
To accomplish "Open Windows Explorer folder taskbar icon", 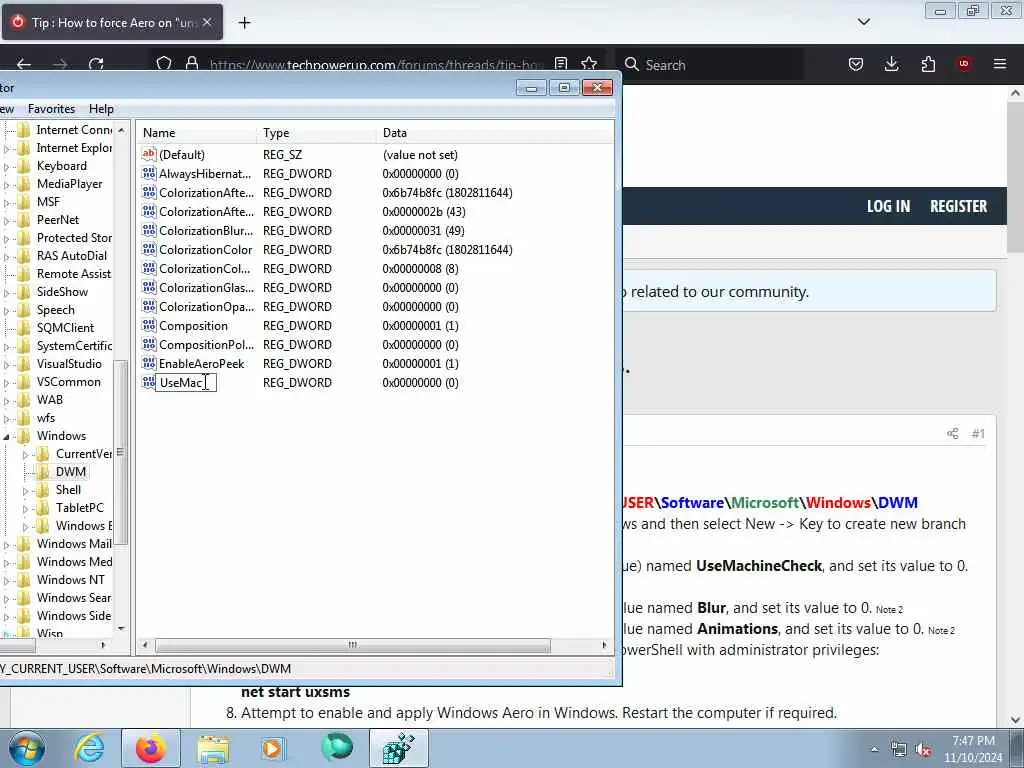I will [x=213, y=748].
